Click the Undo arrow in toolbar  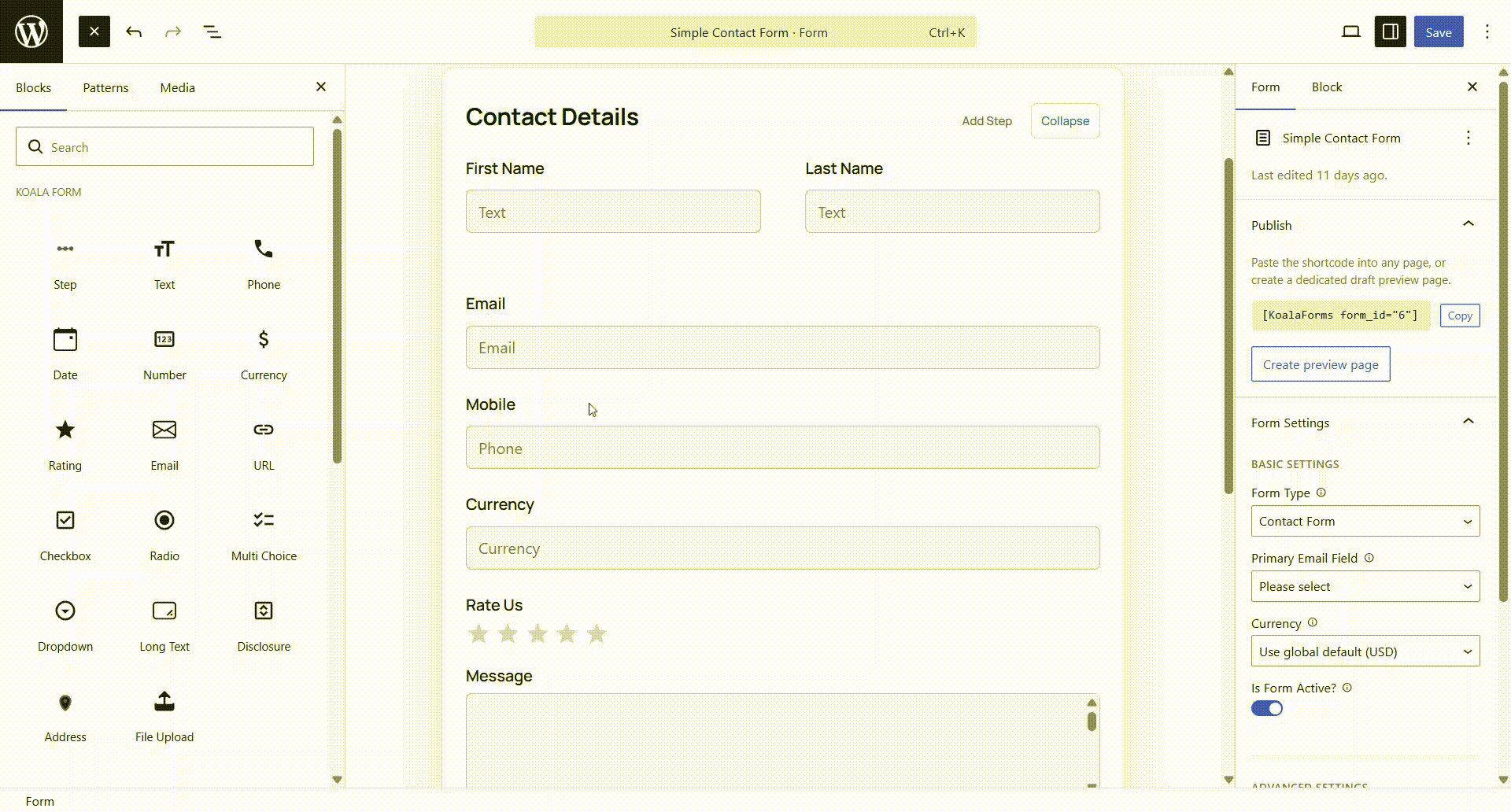(x=134, y=32)
